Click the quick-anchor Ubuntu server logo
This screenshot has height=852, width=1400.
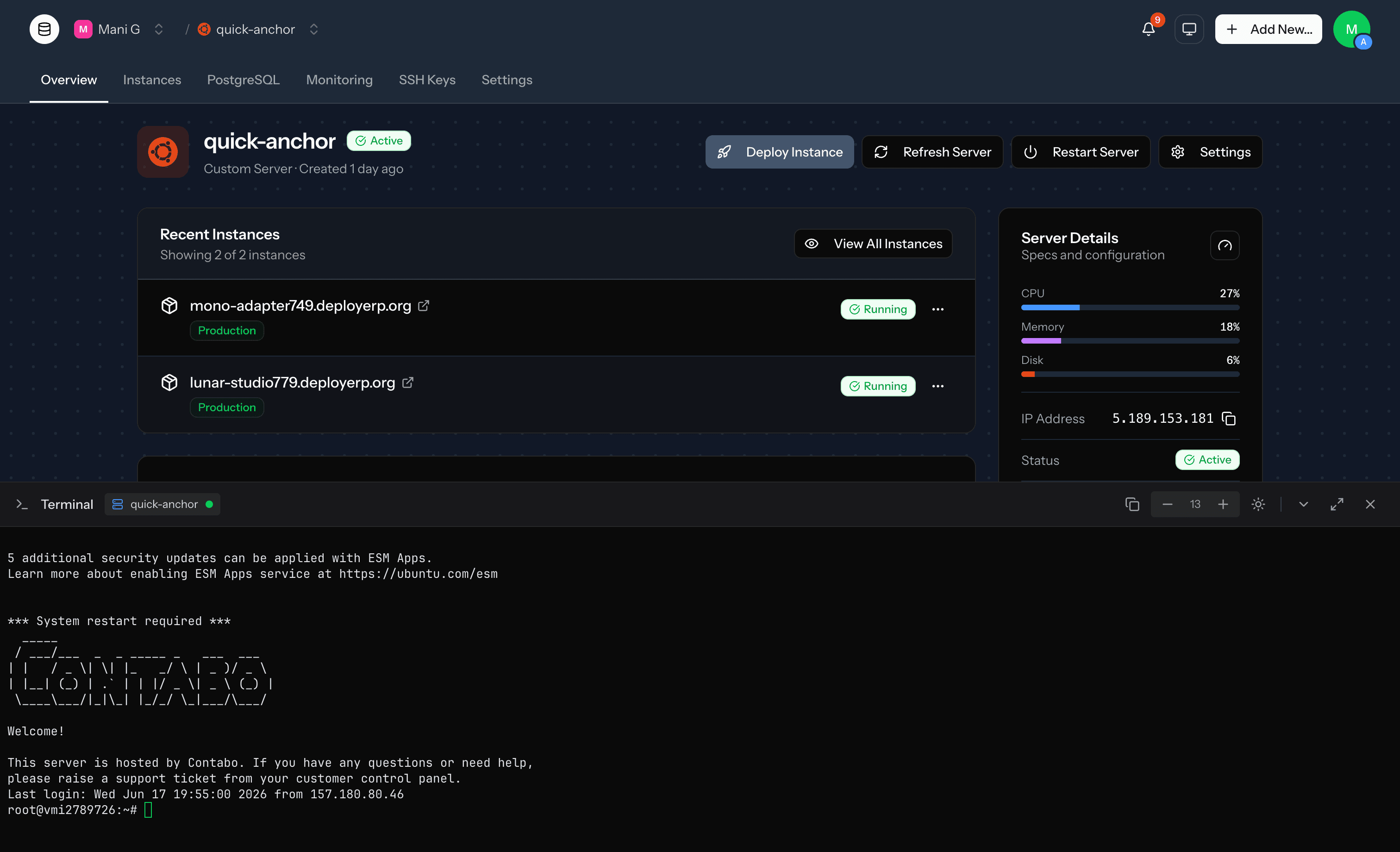point(163,152)
